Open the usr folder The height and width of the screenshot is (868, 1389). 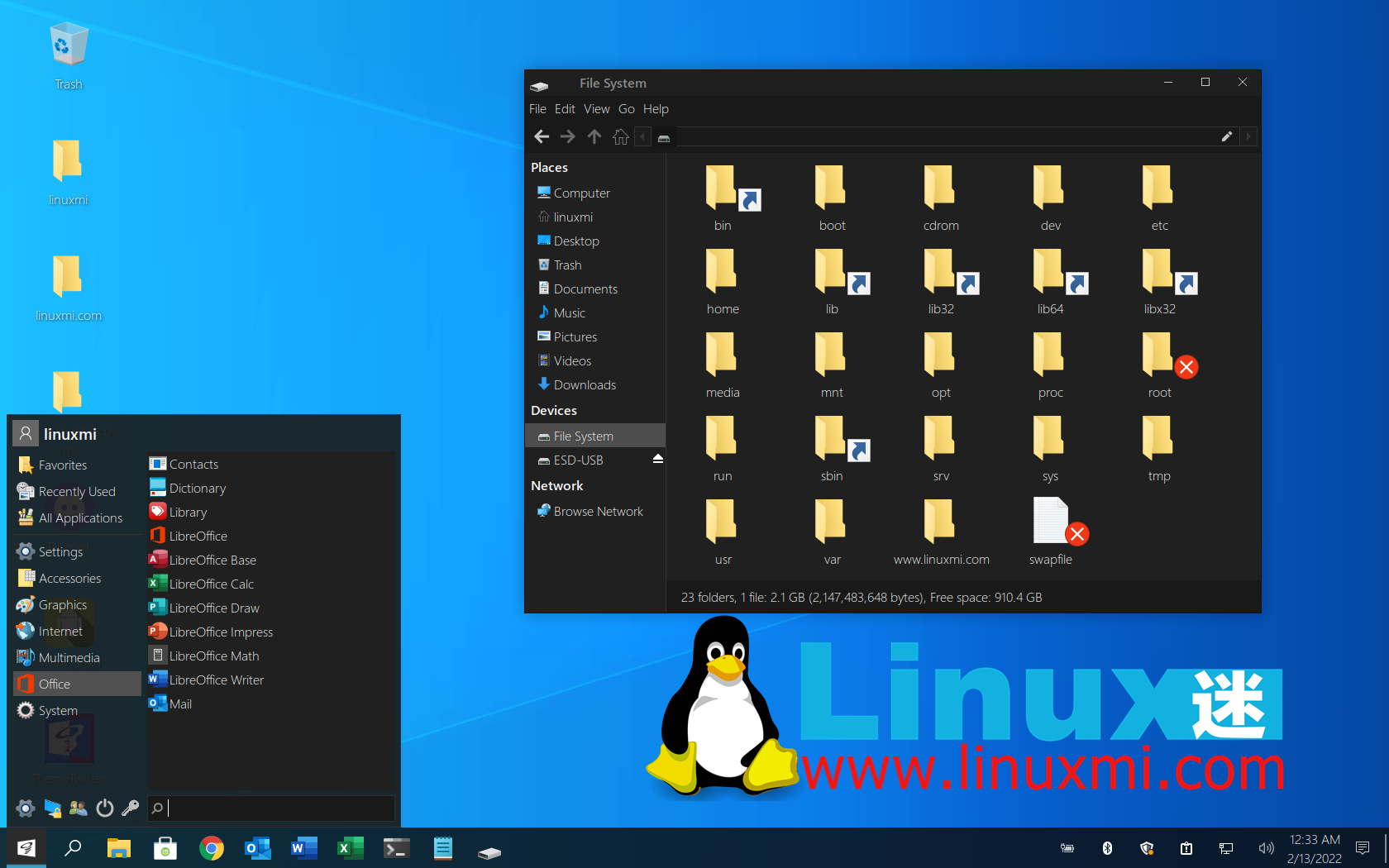[x=723, y=532]
